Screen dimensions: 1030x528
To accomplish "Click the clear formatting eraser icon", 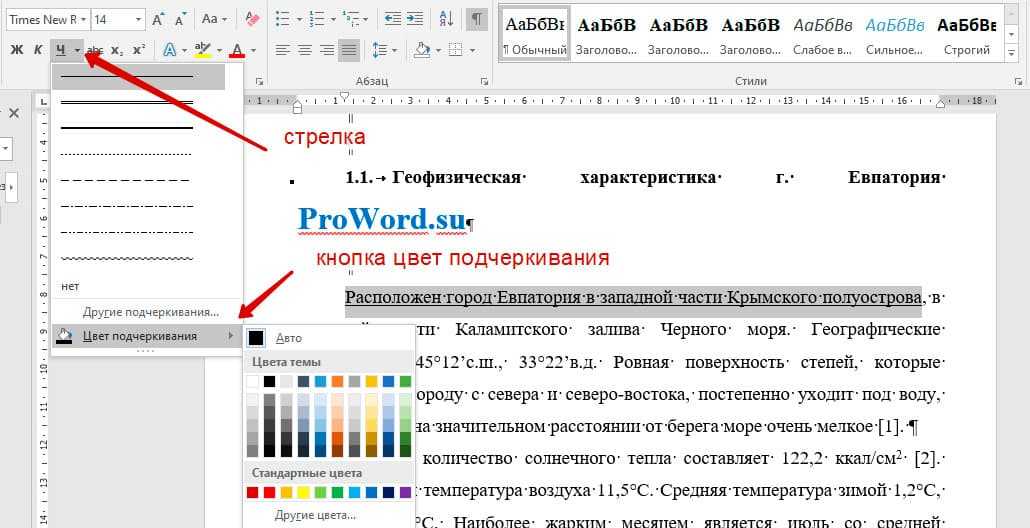I will coord(252,19).
